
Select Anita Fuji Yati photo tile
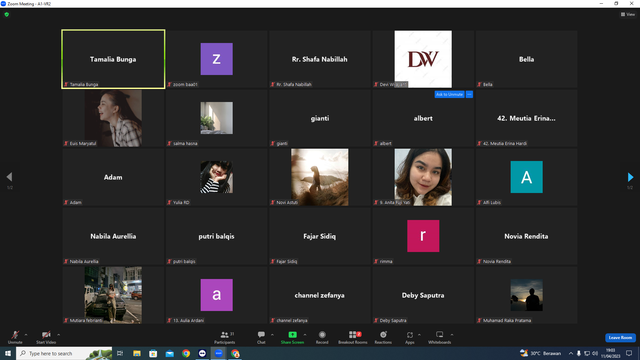point(423,177)
